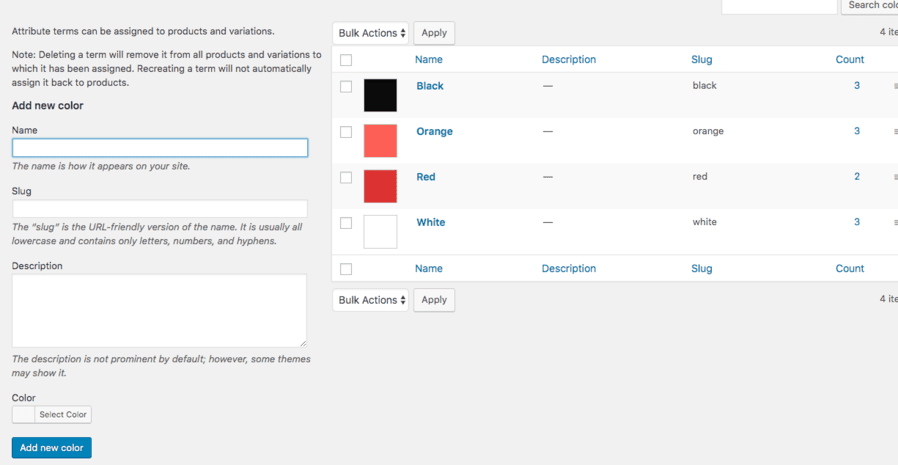Sort by Slug column header
Image resolution: width=898 pixels, height=465 pixels.
702,60
